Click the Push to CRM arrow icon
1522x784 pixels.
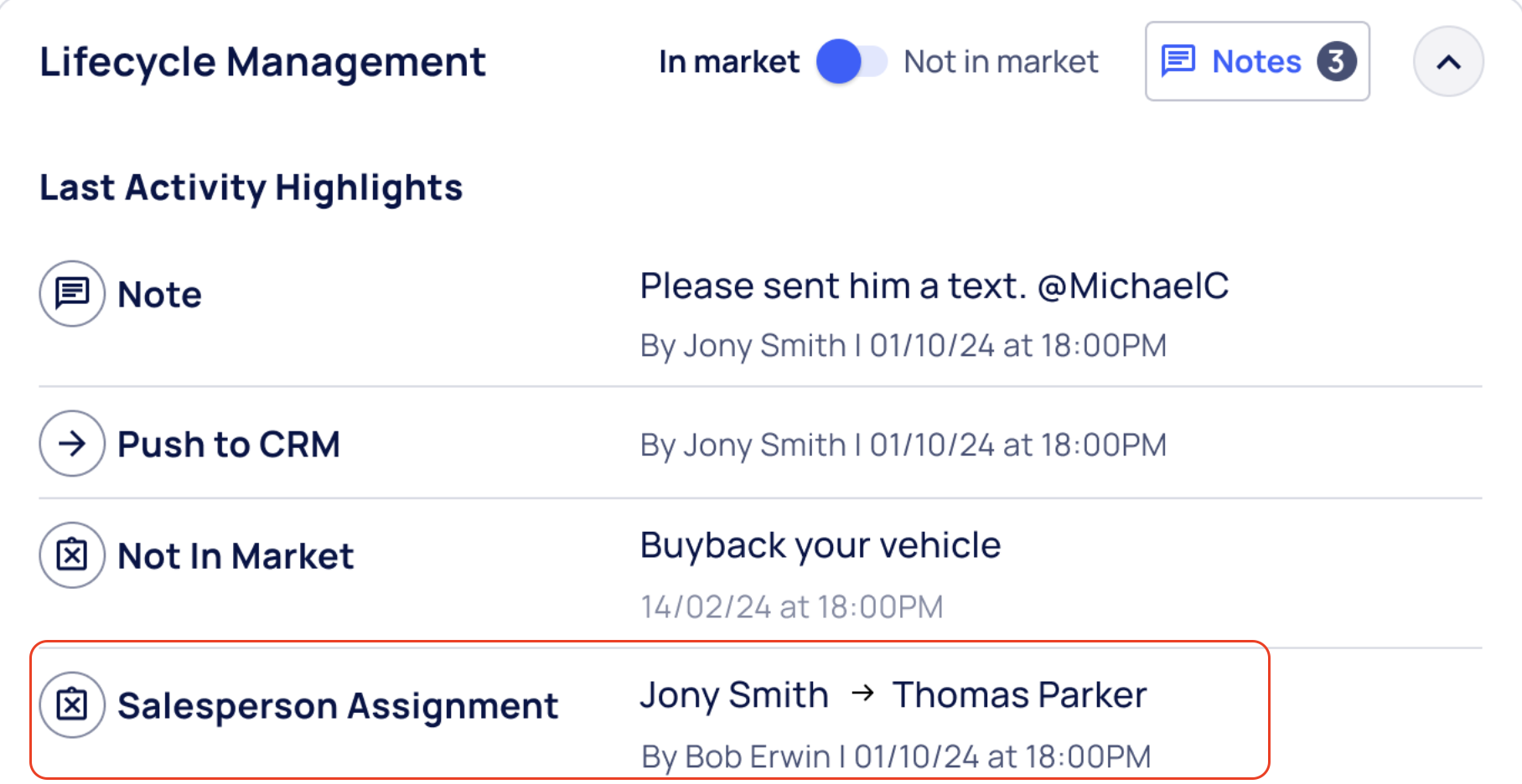pyautogui.click(x=72, y=443)
